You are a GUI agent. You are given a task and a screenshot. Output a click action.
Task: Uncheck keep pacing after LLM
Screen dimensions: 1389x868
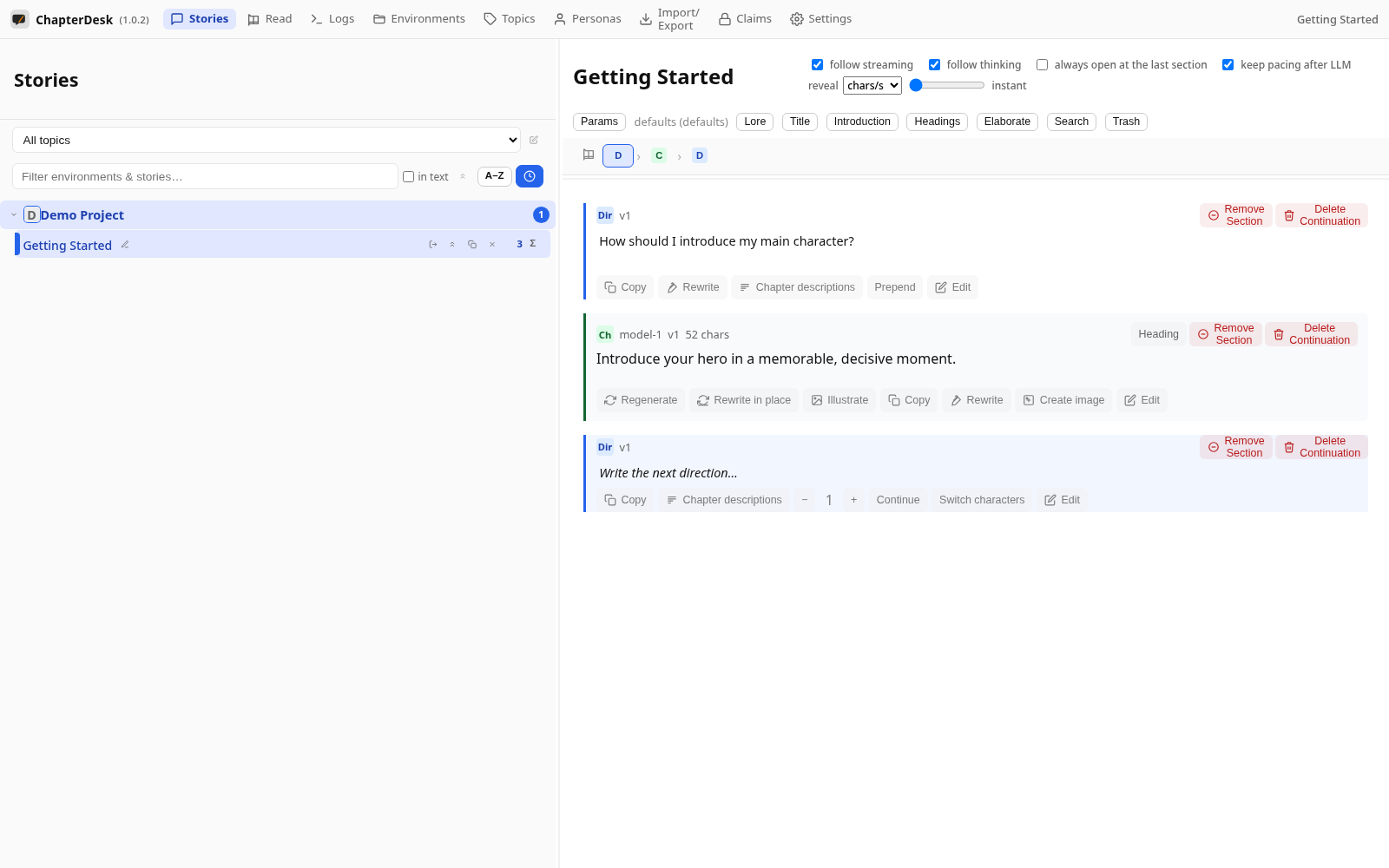pyautogui.click(x=1228, y=65)
